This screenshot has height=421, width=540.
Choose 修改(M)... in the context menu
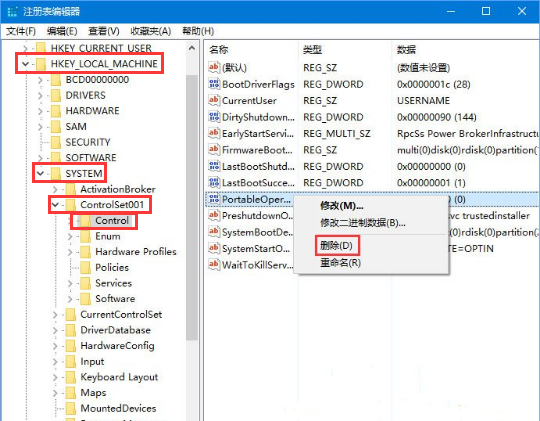click(x=342, y=206)
